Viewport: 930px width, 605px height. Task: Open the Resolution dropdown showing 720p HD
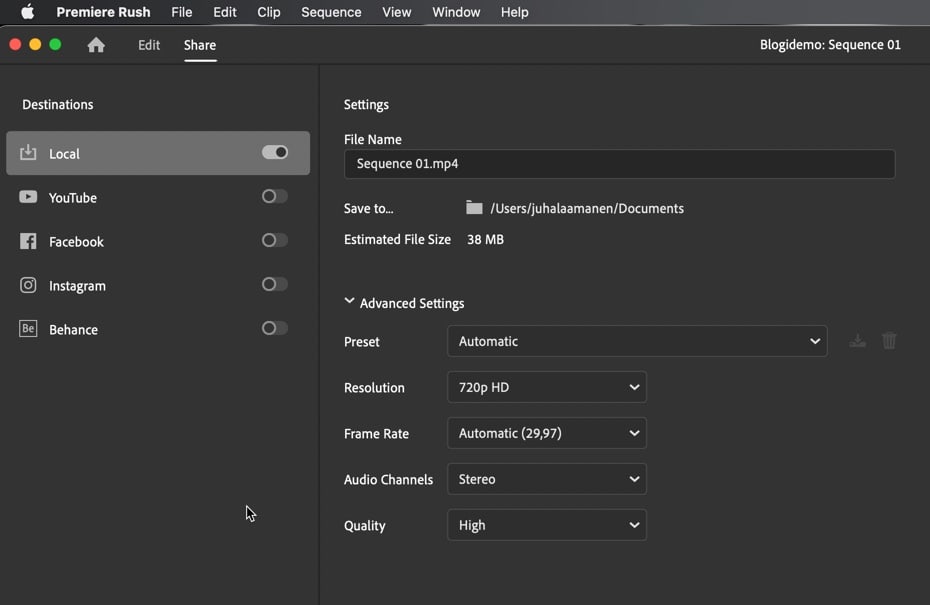coord(546,387)
